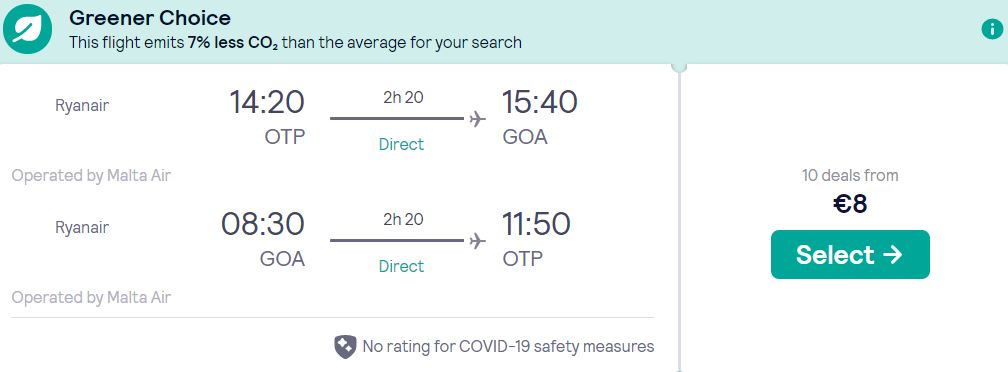Click the outbound Direct label
This screenshot has height=372, width=1008.
pyautogui.click(x=401, y=145)
